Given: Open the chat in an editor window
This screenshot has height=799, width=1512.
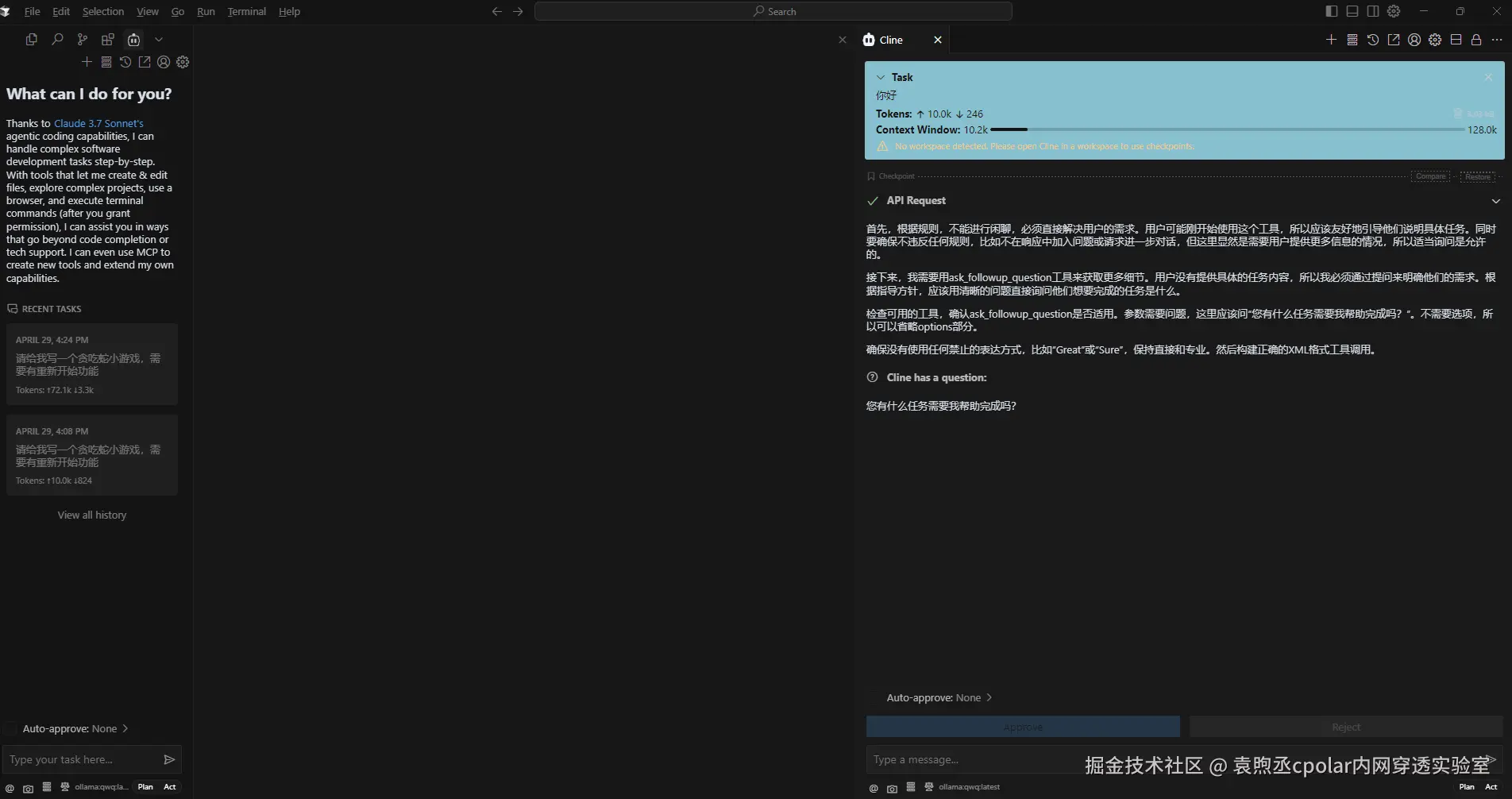Looking at the screenshot, I should [1394, 40].
